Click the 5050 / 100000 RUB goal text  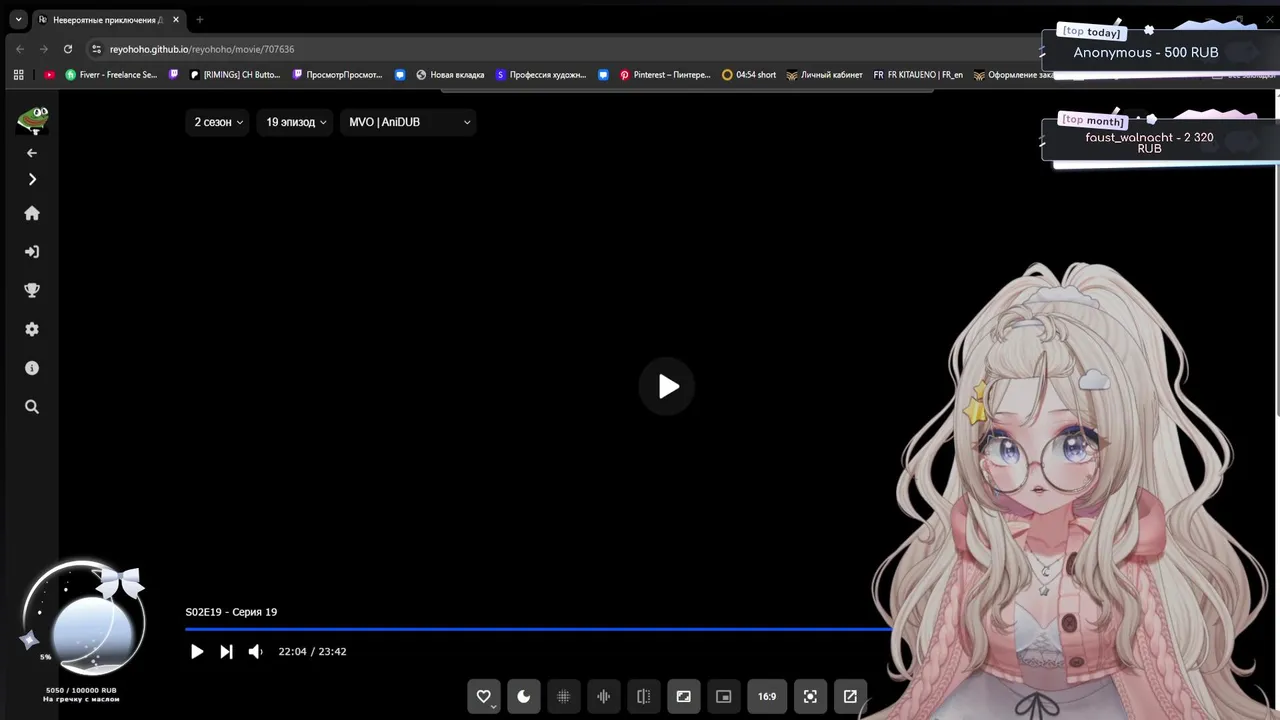(x=81, y=690)
